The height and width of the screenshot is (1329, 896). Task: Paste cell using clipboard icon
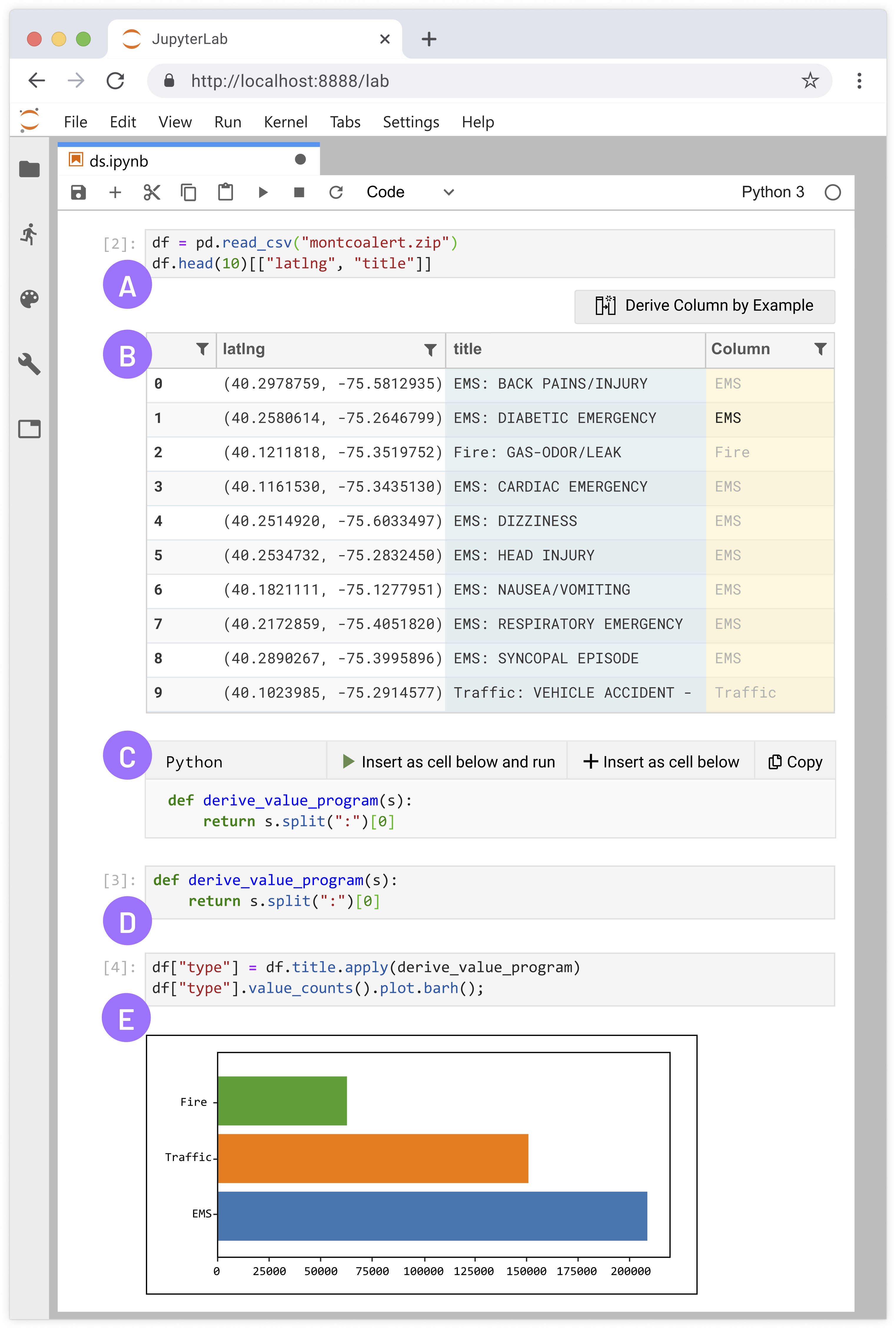(226, 192)
